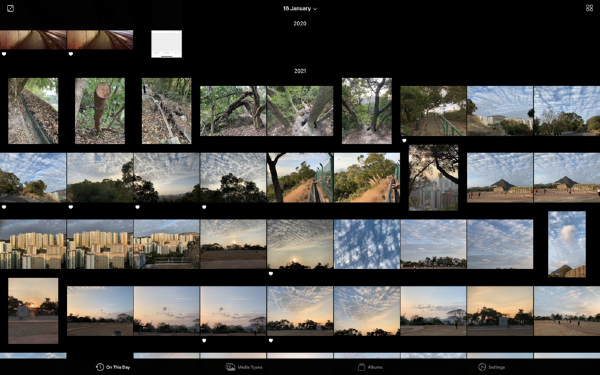Viewport: 600px width, 375px height.
Task: Open the portrait photo of tree over high-rise buildings
Action: (433, 178)
